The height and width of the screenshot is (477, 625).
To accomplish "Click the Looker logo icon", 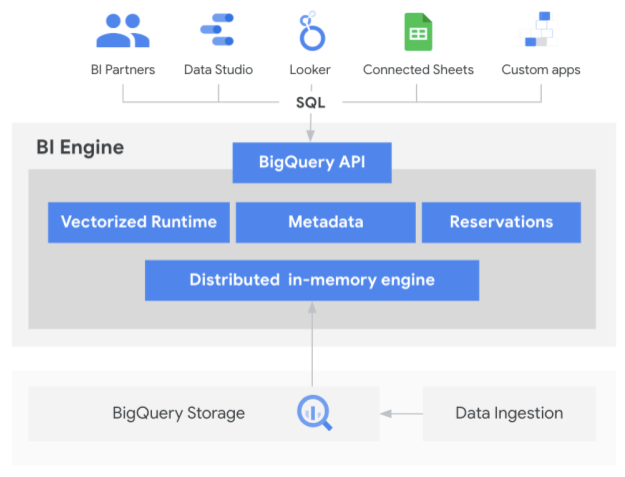I will pos(312,31).
